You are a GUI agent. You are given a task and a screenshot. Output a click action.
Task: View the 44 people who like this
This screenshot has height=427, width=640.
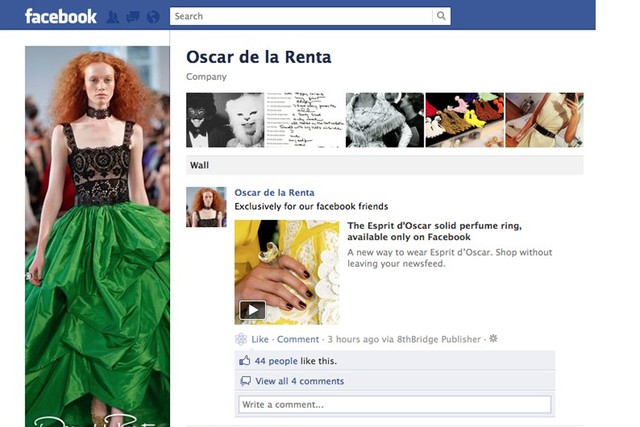(x=276, y=361)
